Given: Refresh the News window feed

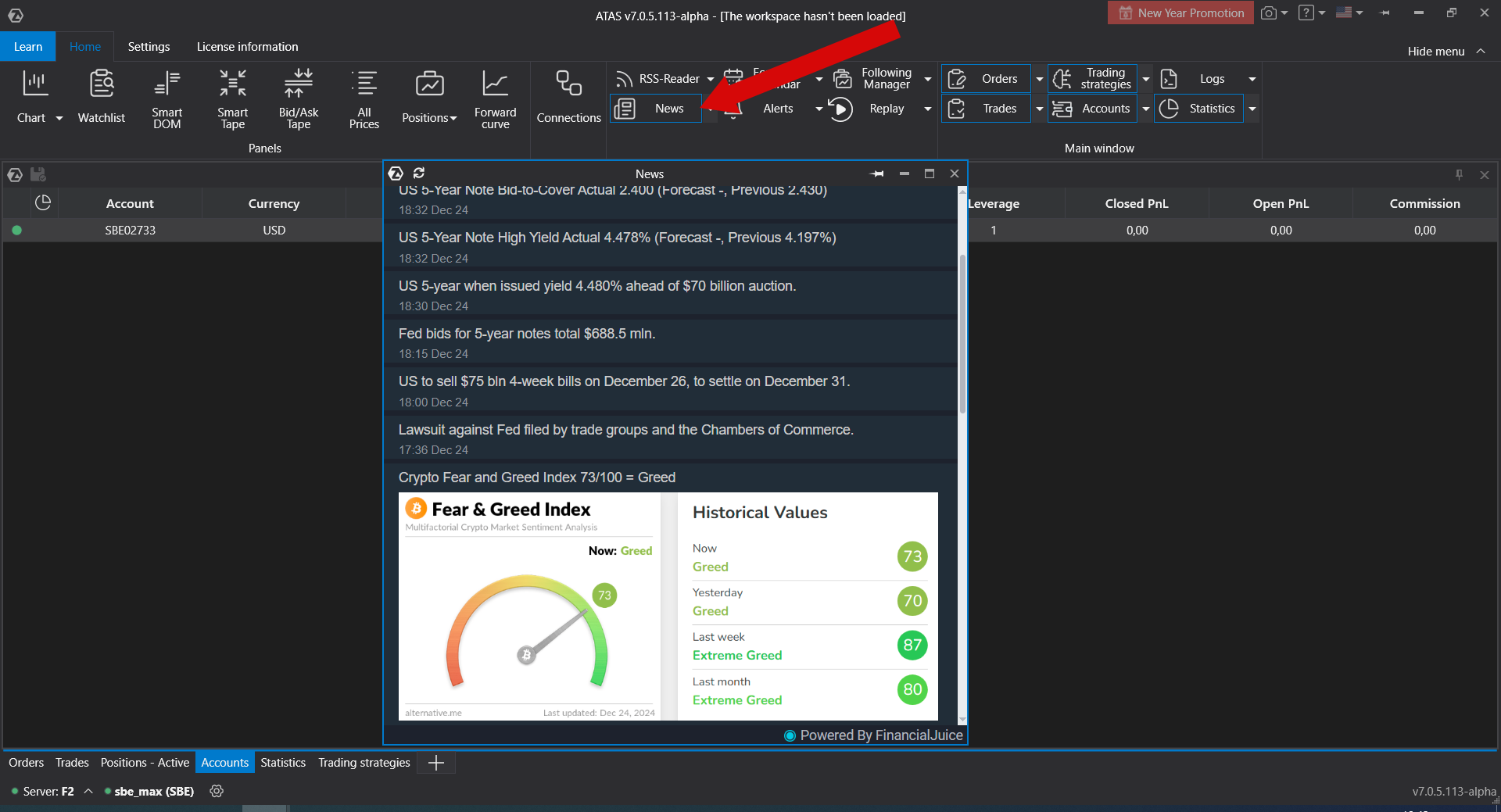Looking at the screenshot, I should coord(419,173).
